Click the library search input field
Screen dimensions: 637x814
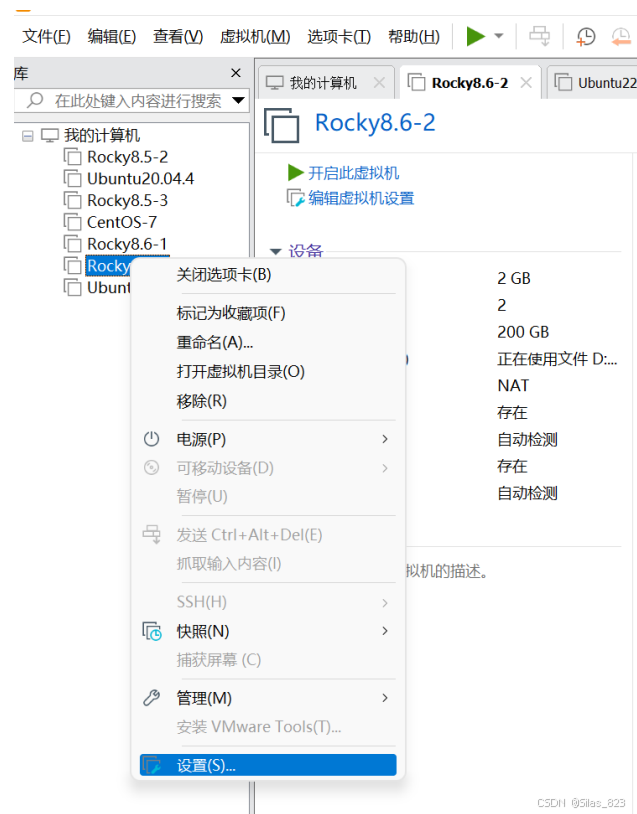[x=138, y=101]
